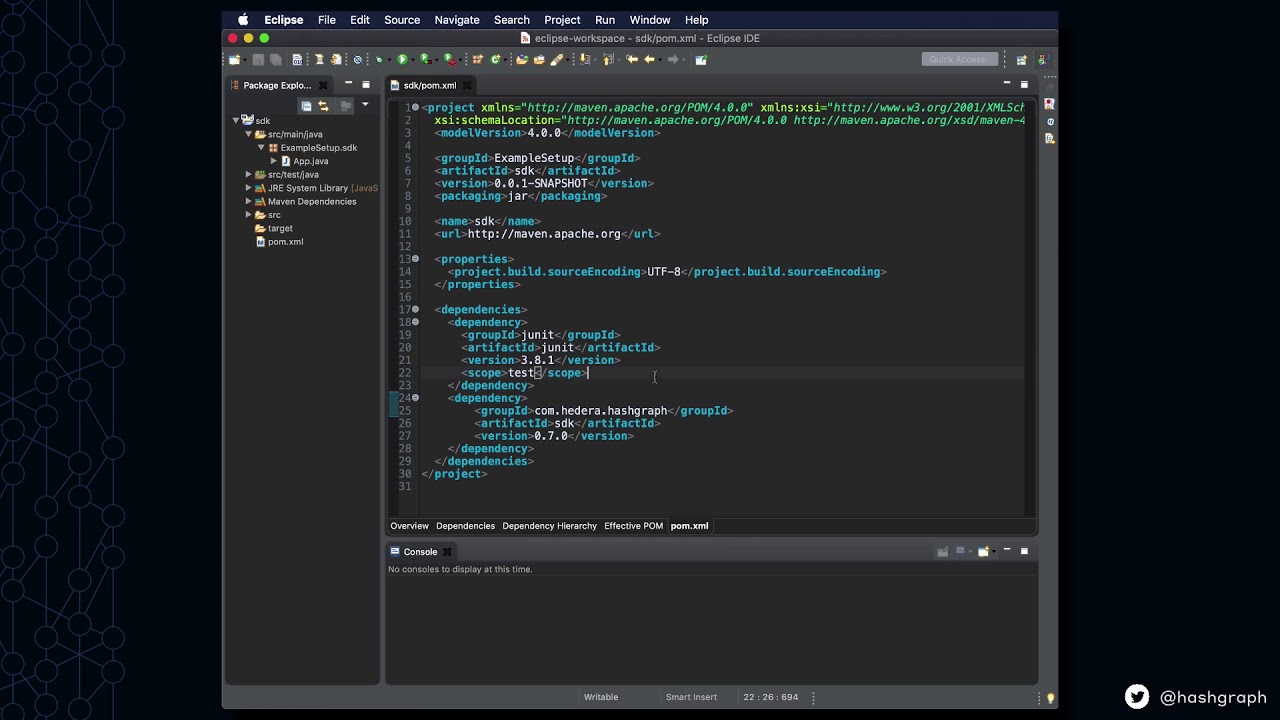Collapse the sdk project tree node
1280x720 pixels.
(236, 120)
